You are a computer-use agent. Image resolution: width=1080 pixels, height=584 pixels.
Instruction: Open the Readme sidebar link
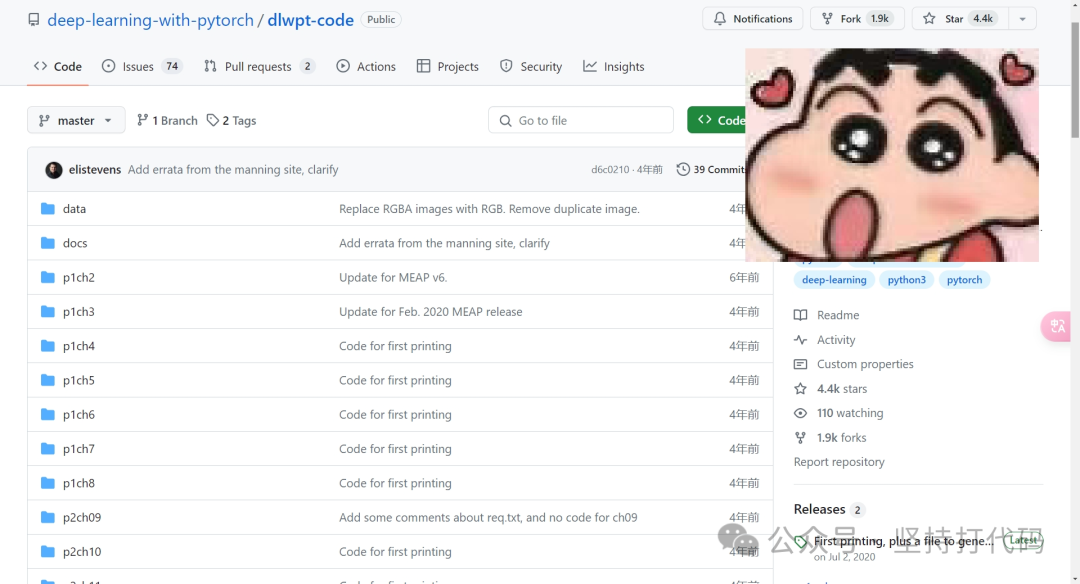(827, 315)
